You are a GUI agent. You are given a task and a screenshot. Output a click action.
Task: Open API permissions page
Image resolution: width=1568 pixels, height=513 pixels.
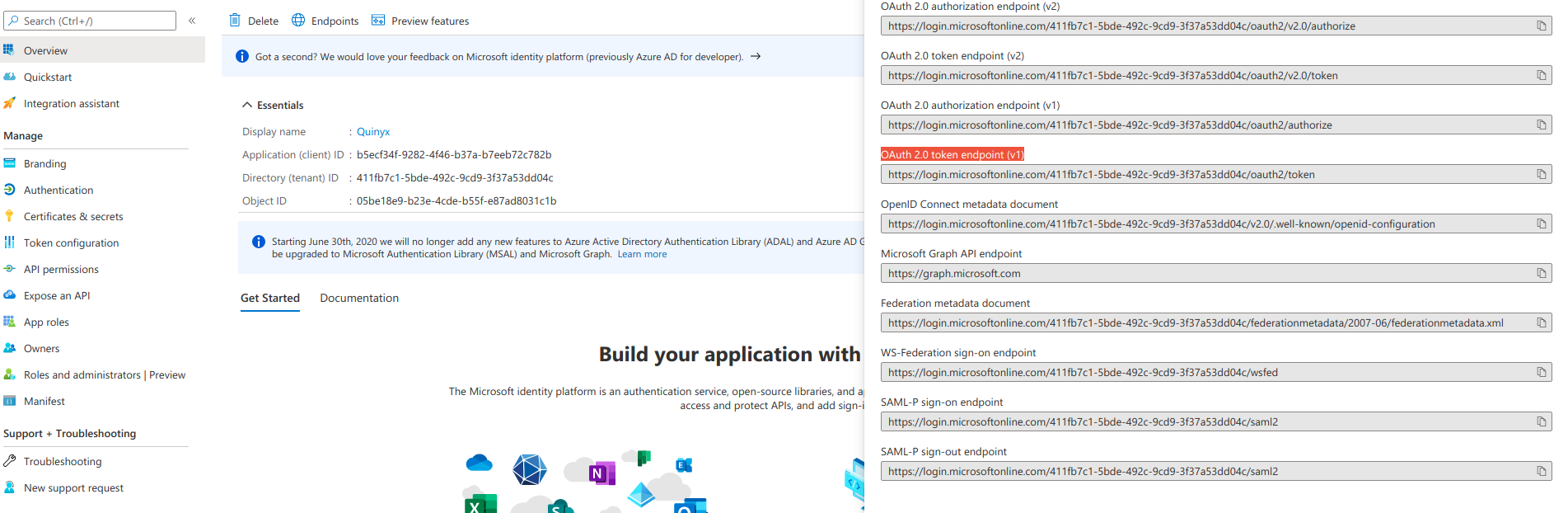tap(61, 270)
